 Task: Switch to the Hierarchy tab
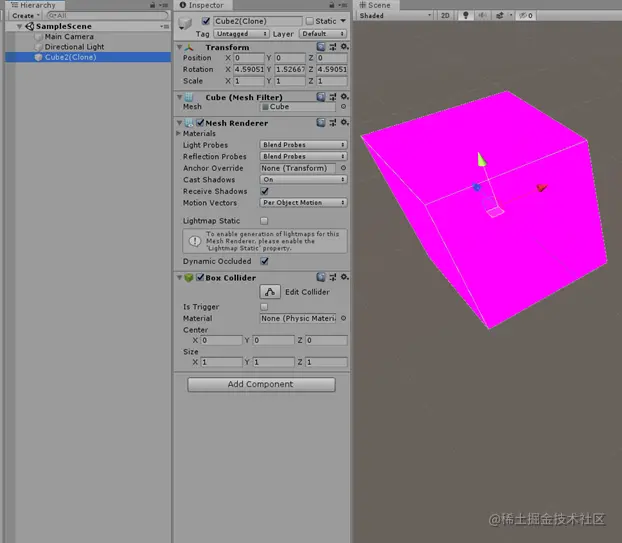point(33,5)
